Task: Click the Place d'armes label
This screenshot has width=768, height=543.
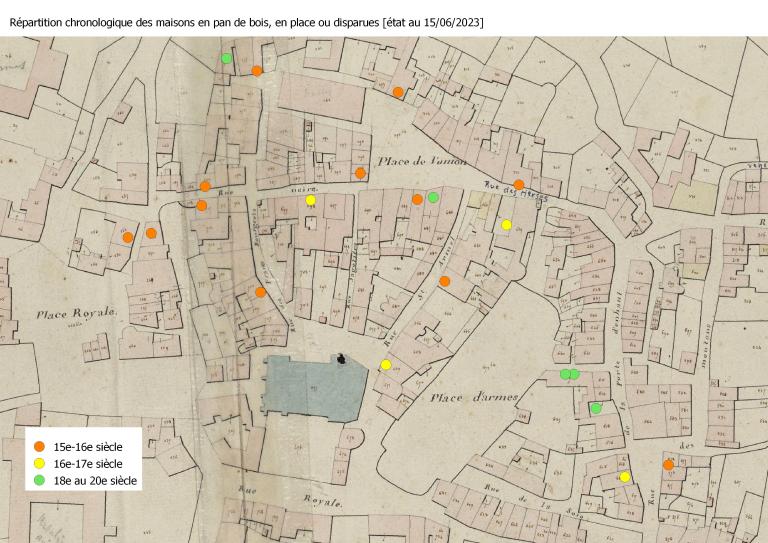Action: [474, 397]
